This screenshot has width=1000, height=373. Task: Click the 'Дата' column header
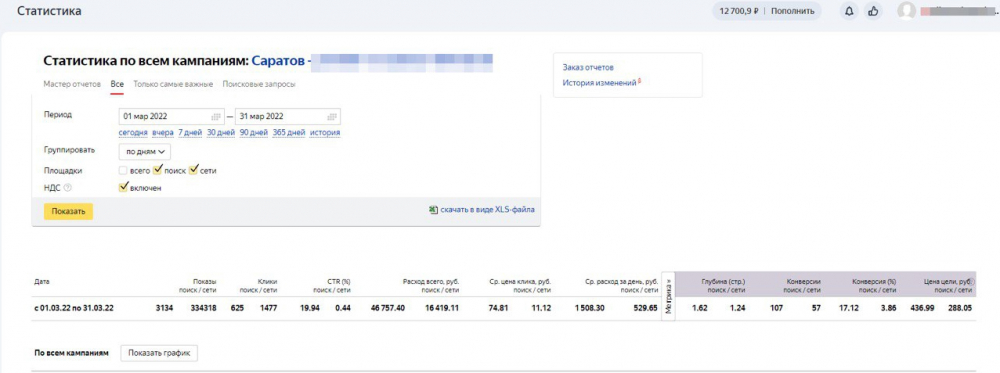click(x=41, y=281)
